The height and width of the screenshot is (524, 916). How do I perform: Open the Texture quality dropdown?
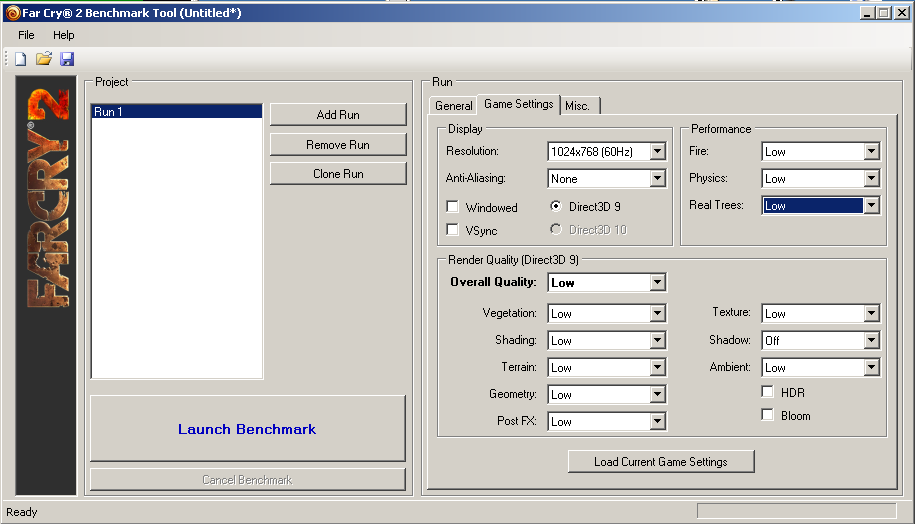pos(821,314)
